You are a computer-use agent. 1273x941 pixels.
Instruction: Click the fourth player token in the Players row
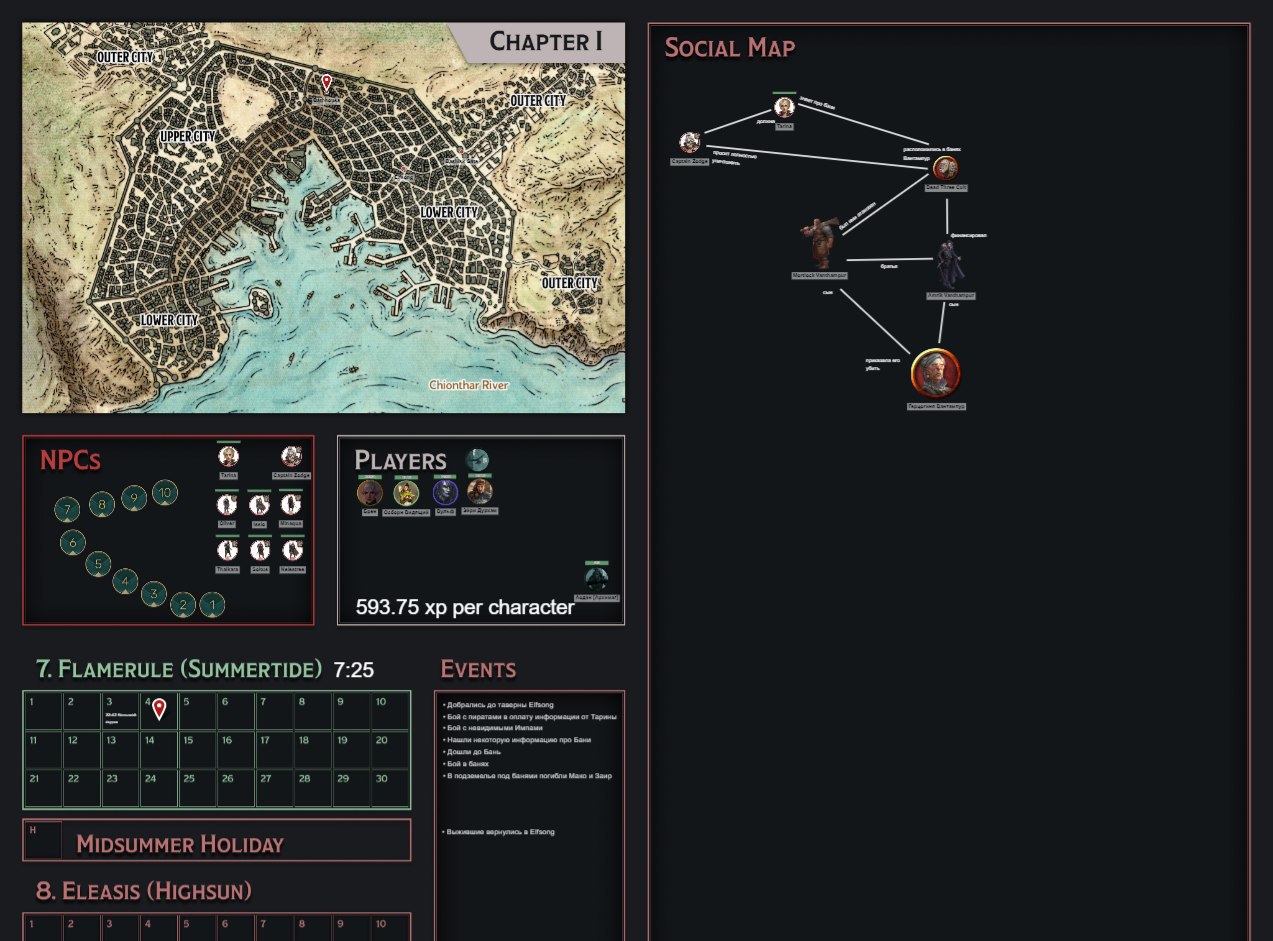coord(480,491)
